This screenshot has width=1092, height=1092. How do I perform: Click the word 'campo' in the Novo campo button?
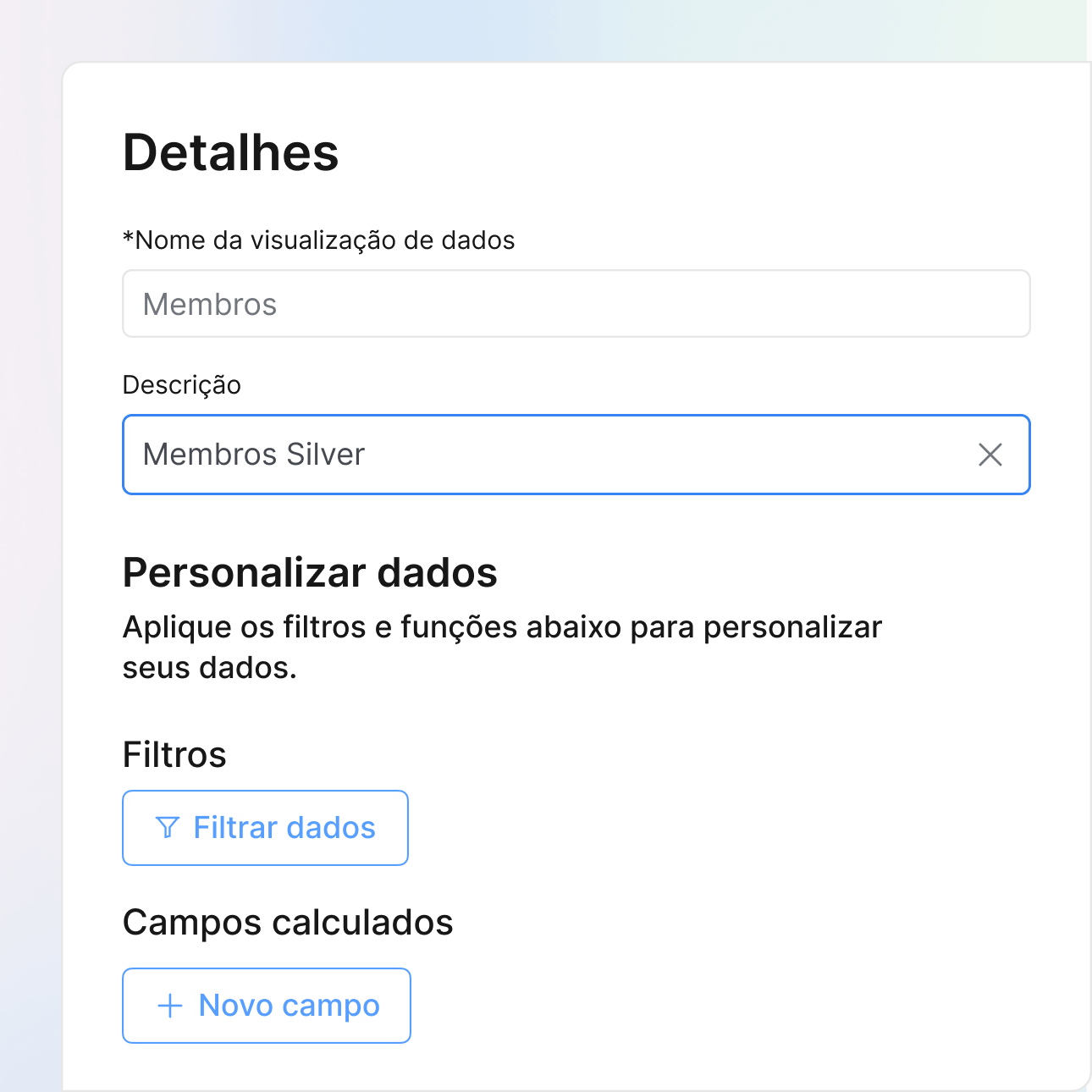coord(331,1006)
